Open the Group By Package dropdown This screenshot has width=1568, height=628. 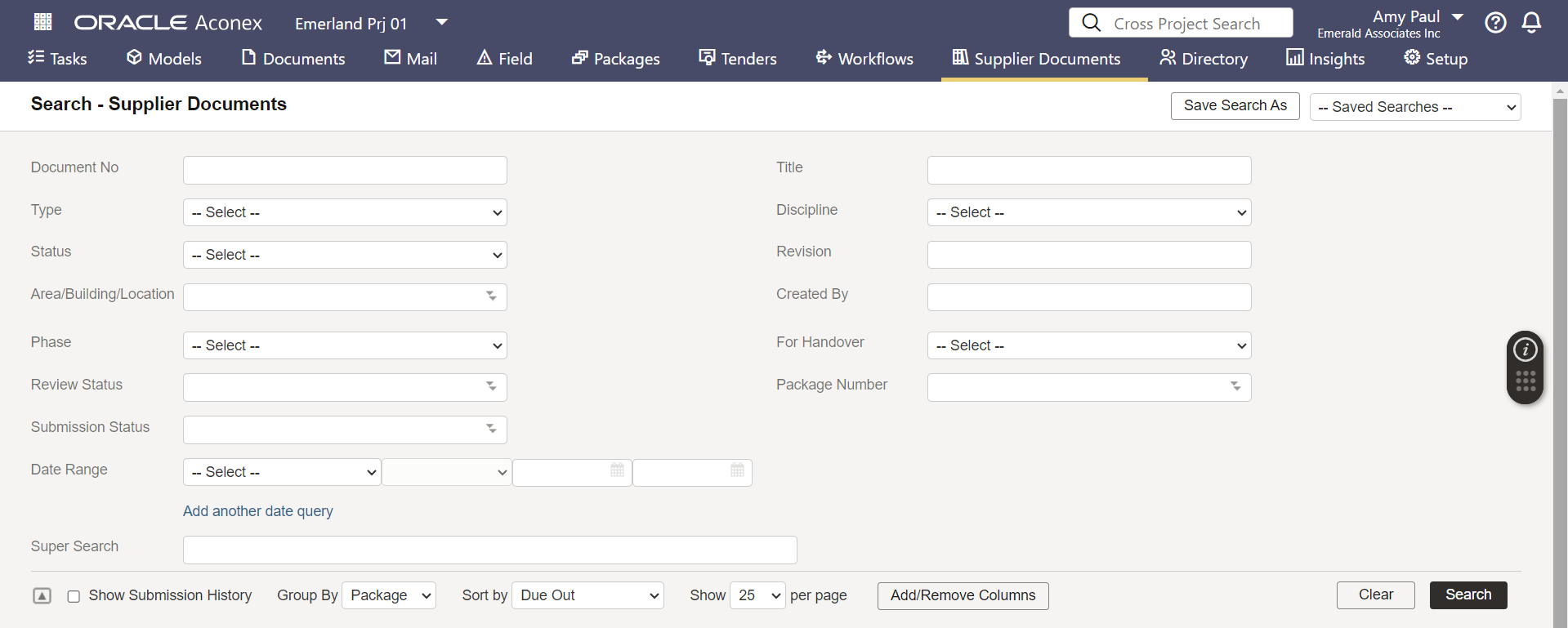[x=389, y=595]
